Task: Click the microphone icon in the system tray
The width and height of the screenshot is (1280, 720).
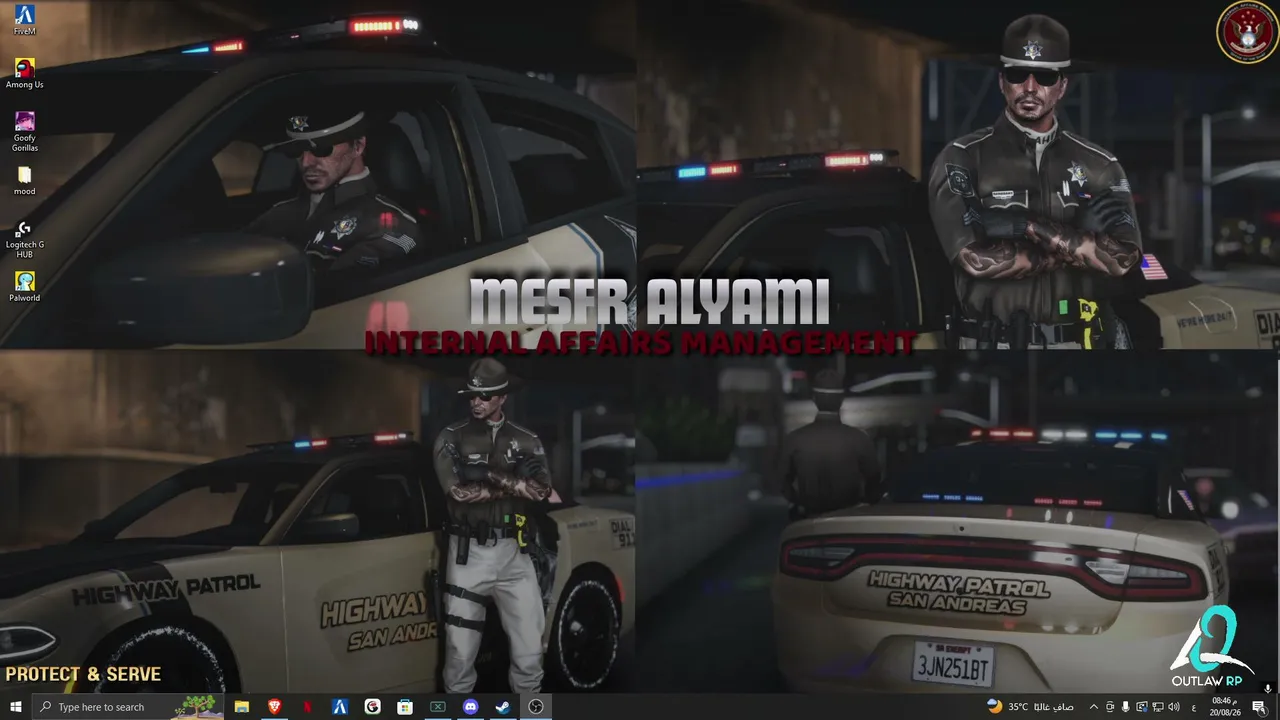Action: tap(1126, 707)
